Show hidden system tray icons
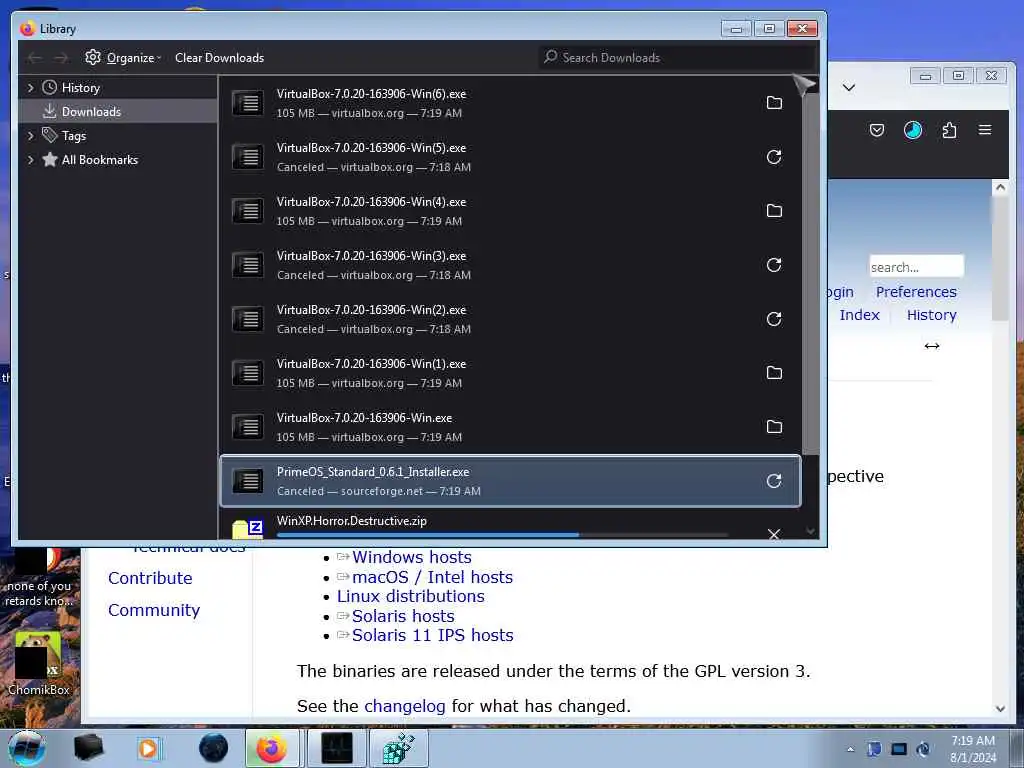 click(850, 749)
